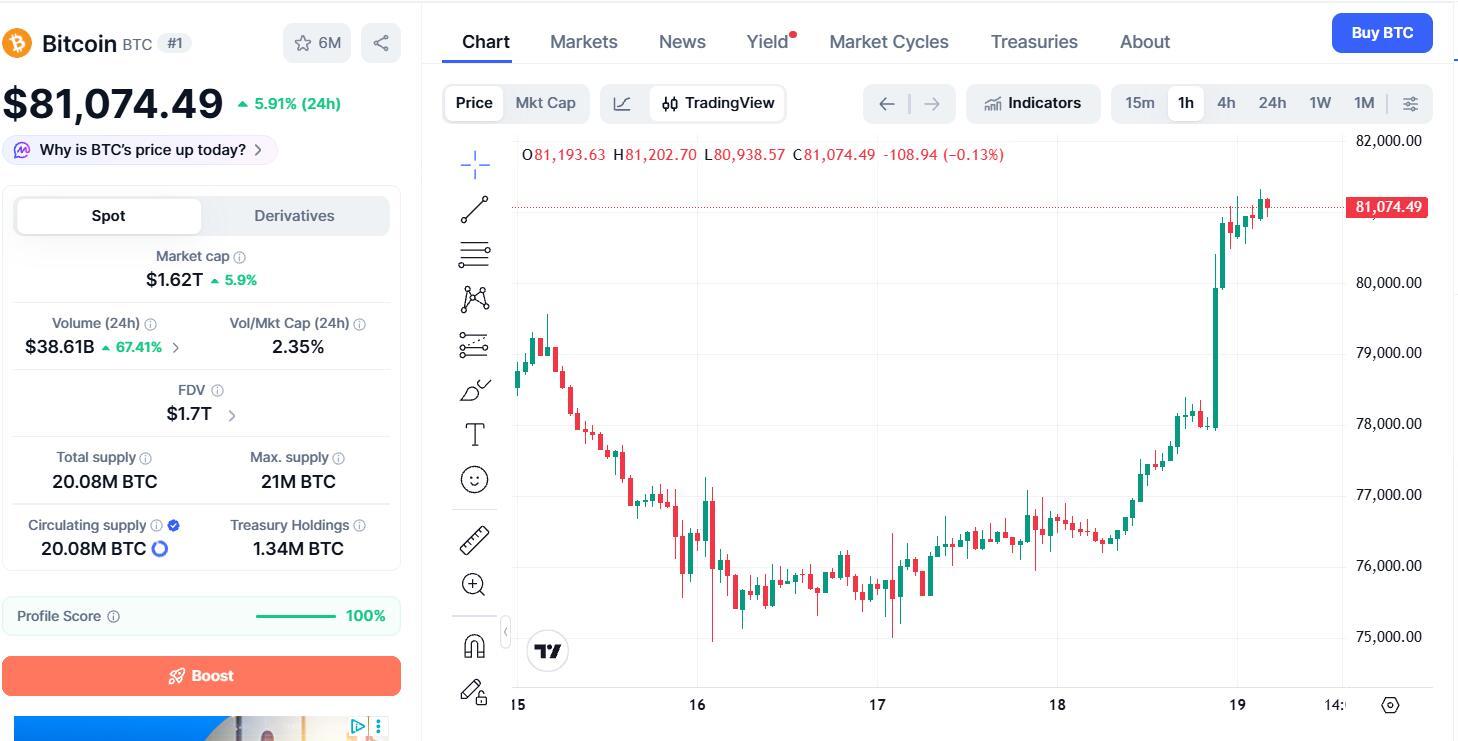The width and height of the screenshot is (1458, 741).
Task: Open the Markets tab
Action: (x=584, y=42)
